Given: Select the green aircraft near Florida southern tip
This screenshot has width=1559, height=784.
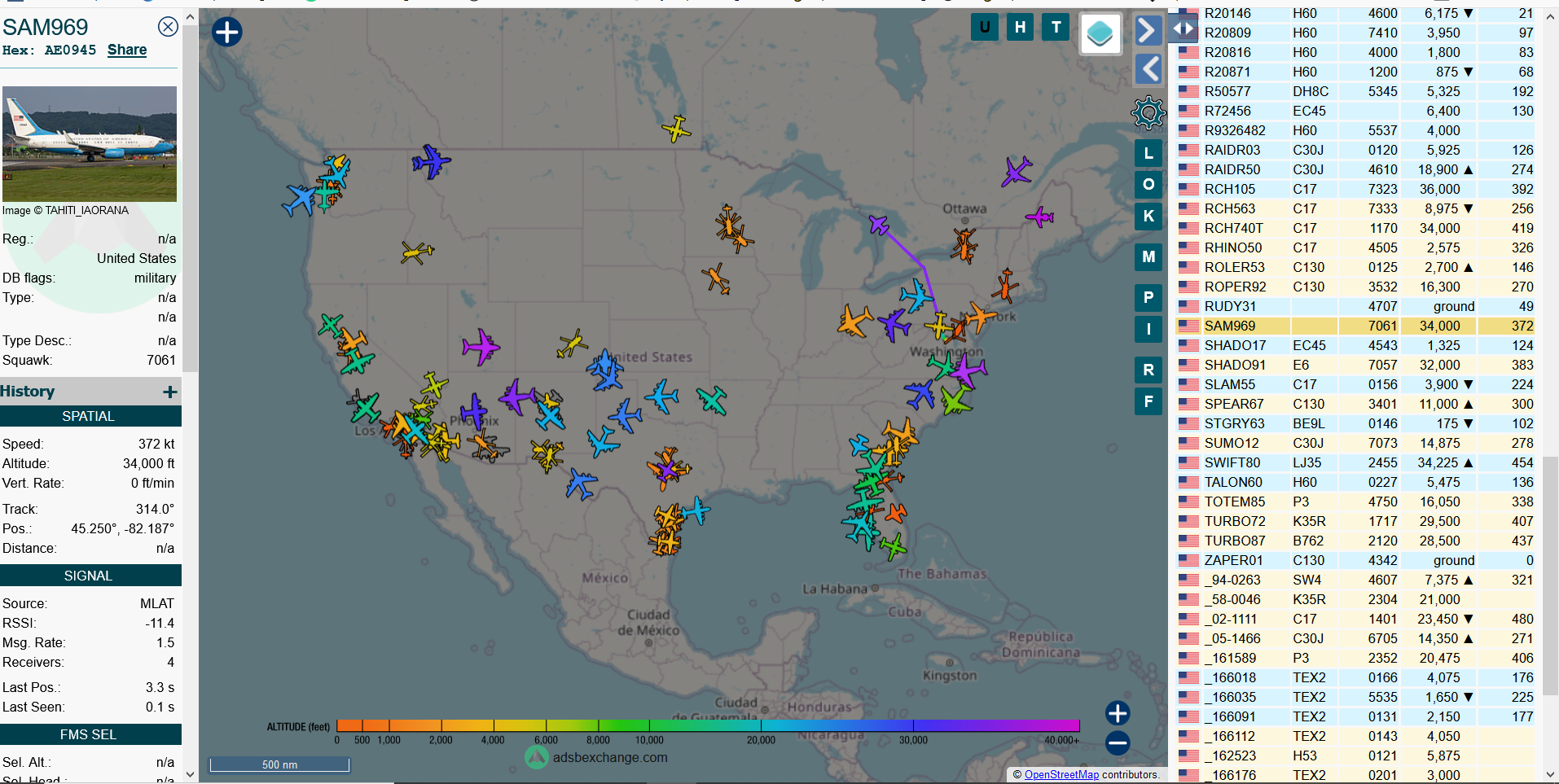Looking at the screenshot, I should click(893, 545).
